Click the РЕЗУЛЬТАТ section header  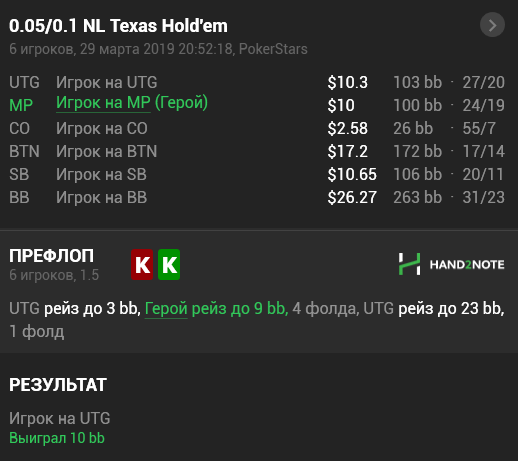pyautogui.click(x=58, y=385)
